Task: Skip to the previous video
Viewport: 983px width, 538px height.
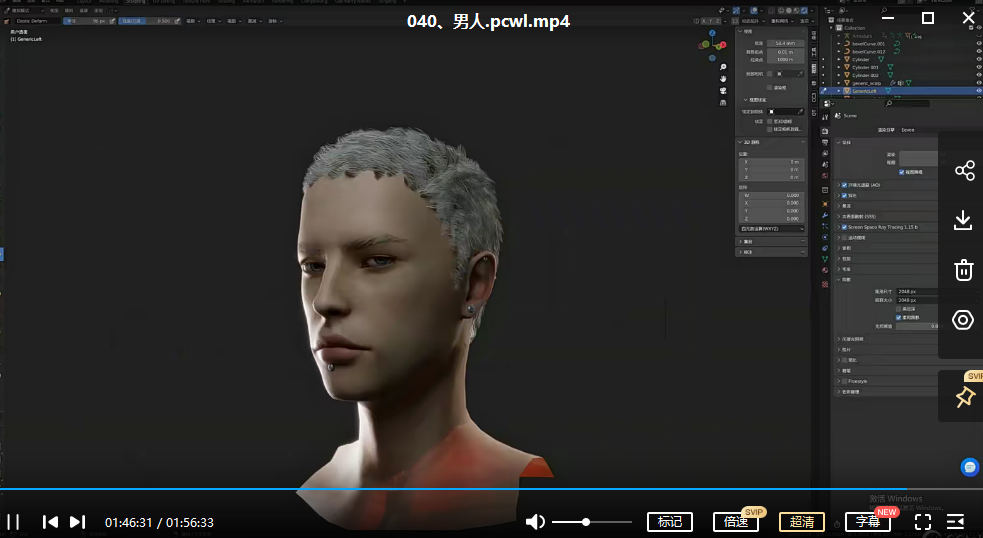Action: [x=50, y=522]
